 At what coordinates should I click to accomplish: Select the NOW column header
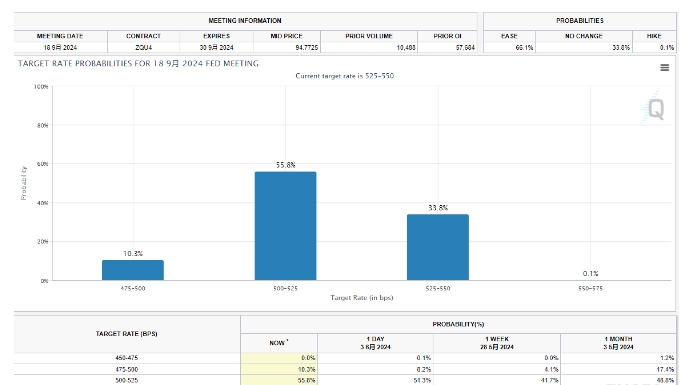click(279, 343)
